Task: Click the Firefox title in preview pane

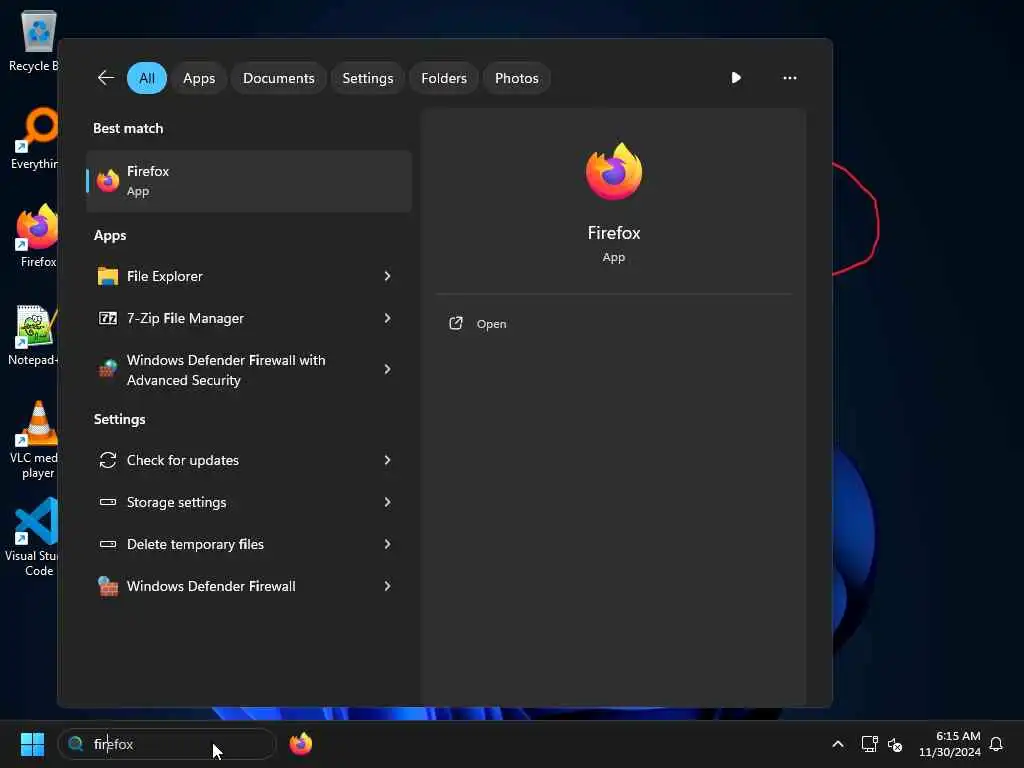Action: point(614,233)
